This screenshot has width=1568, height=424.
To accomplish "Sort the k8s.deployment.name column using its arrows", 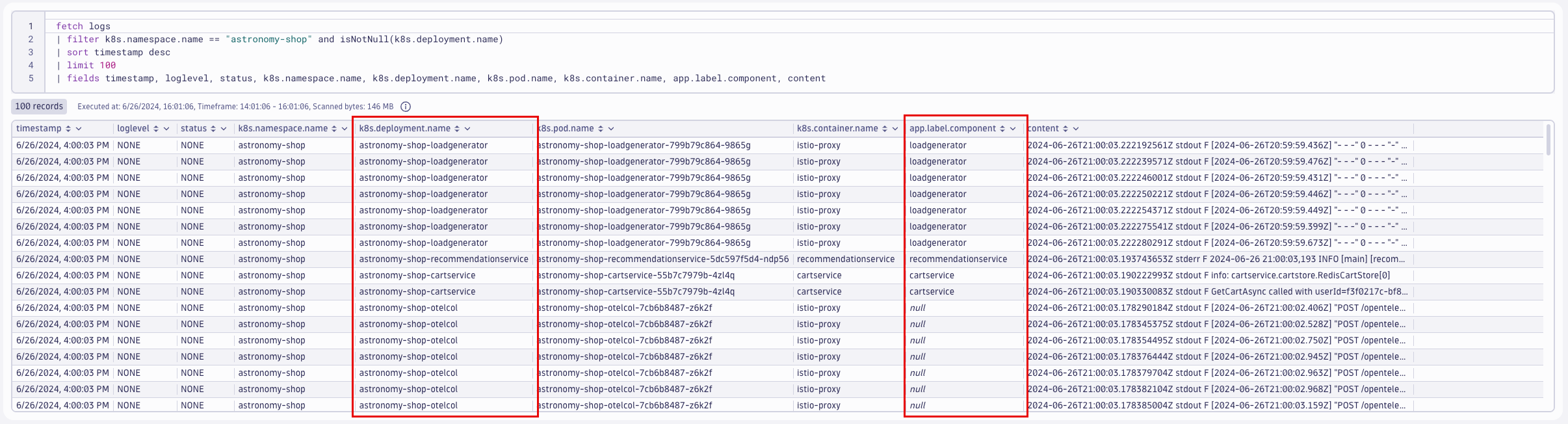I will (457, 129).
